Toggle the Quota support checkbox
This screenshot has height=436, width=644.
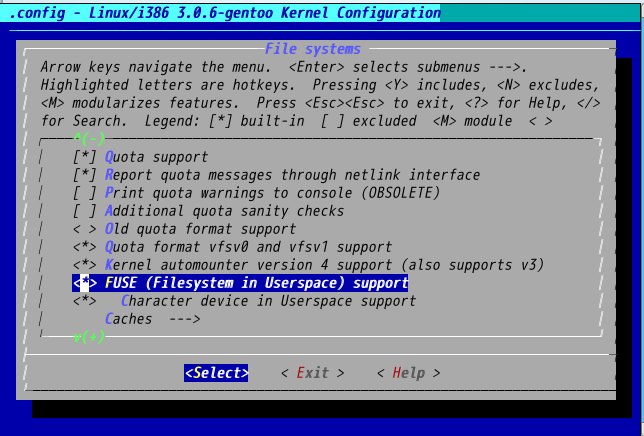(85, 157)
